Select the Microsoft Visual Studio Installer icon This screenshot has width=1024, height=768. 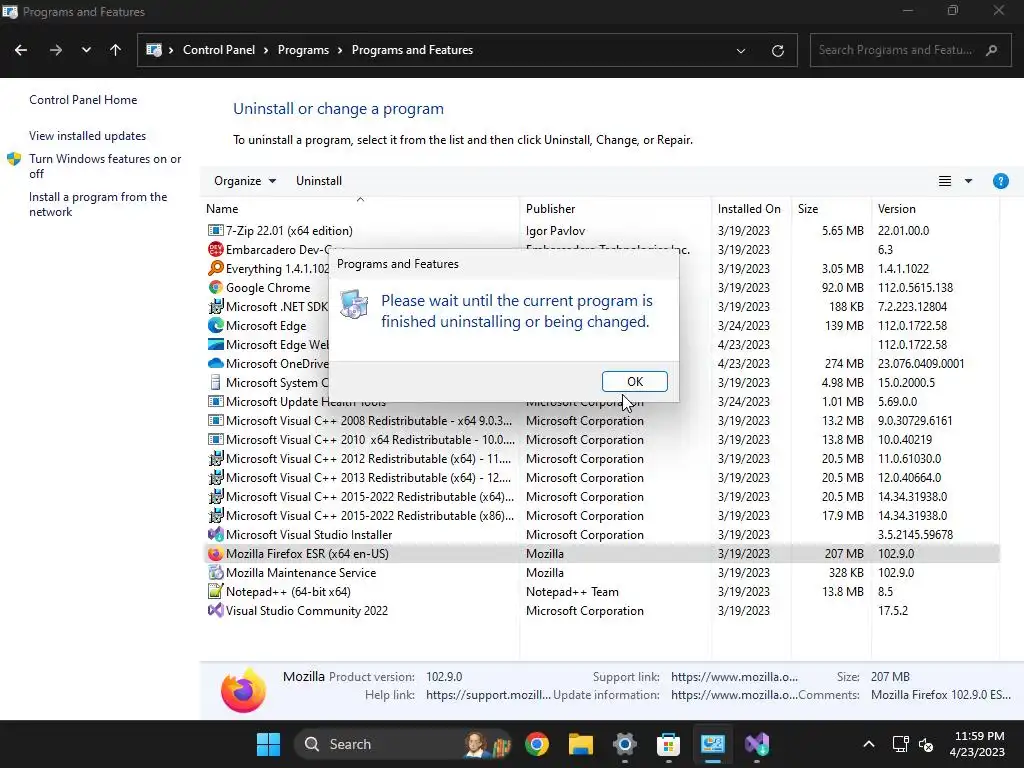(215, 535)
